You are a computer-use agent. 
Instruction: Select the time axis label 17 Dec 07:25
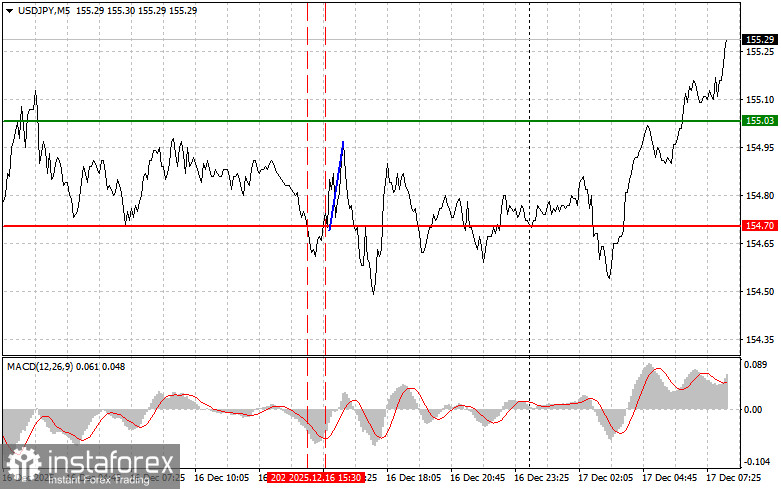pos(733,478)
